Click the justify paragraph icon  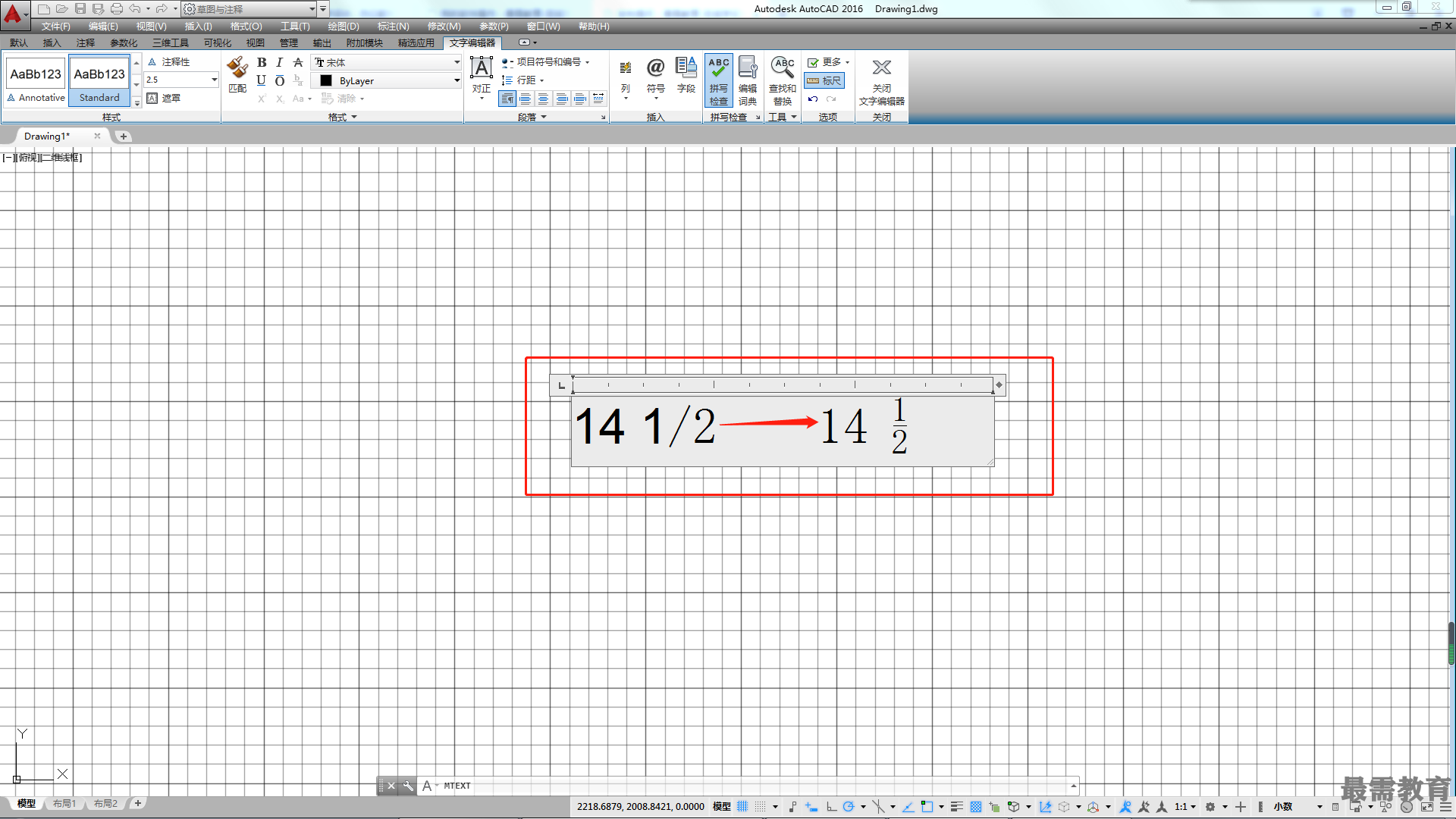[580, 99]
